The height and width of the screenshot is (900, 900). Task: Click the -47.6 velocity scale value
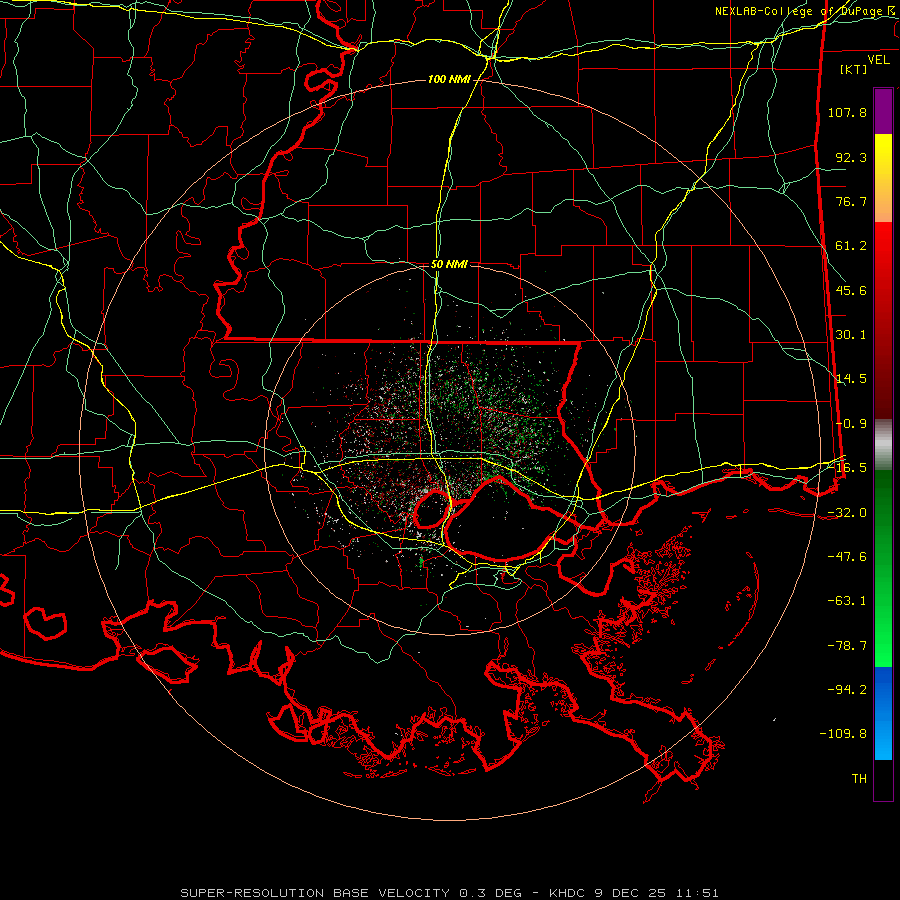[x=847, y=557]
